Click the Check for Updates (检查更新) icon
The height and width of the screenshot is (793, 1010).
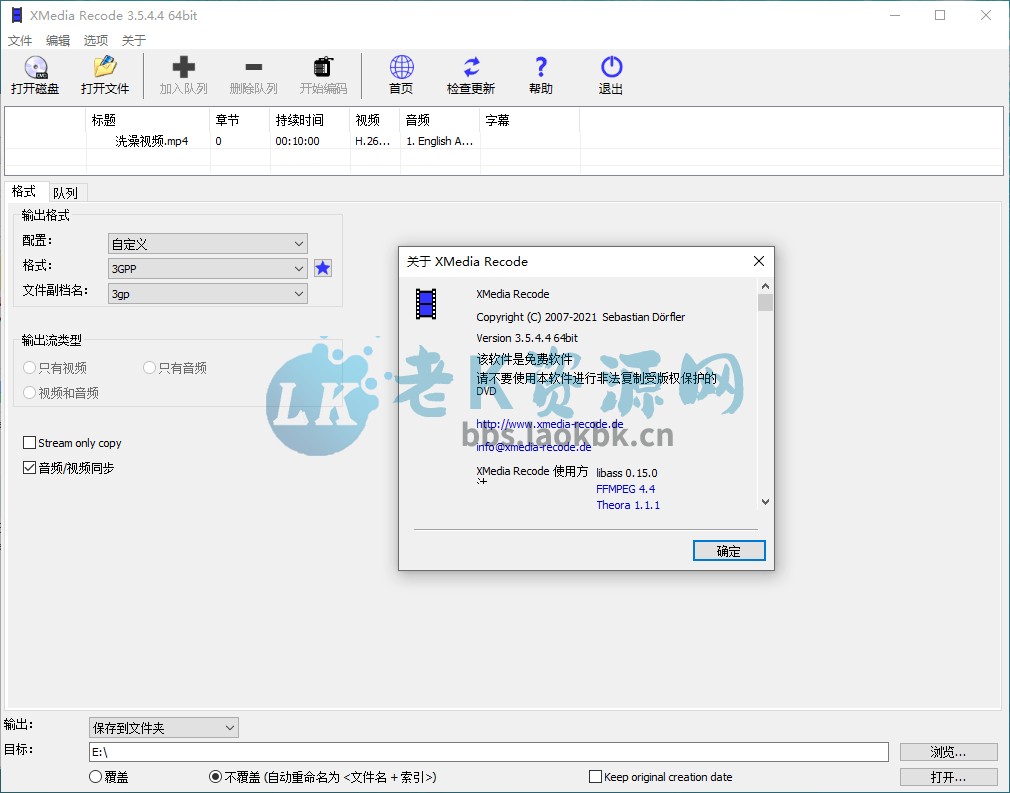(471, 67)
